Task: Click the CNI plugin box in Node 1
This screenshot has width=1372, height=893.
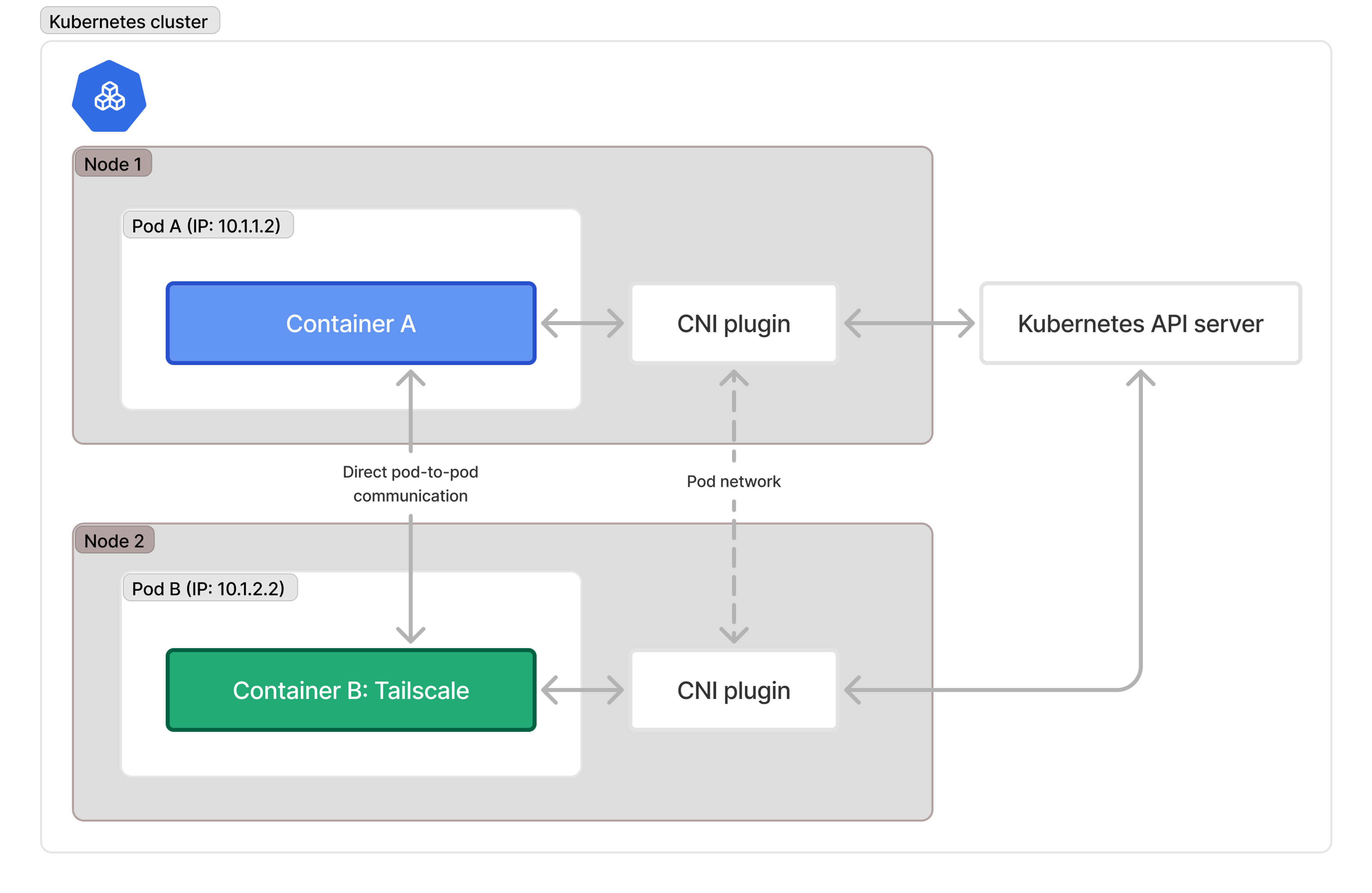Action: [x=733, y=323]
